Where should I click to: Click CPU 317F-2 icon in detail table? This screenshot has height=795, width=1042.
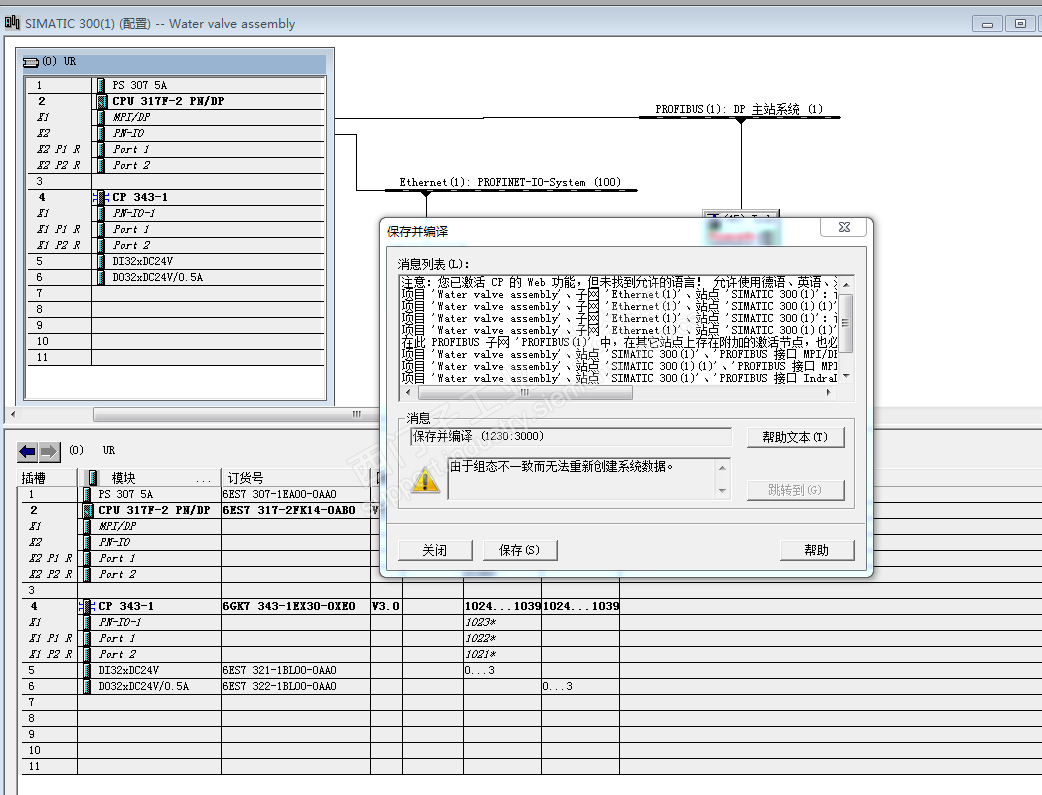[x=88, y=511]
